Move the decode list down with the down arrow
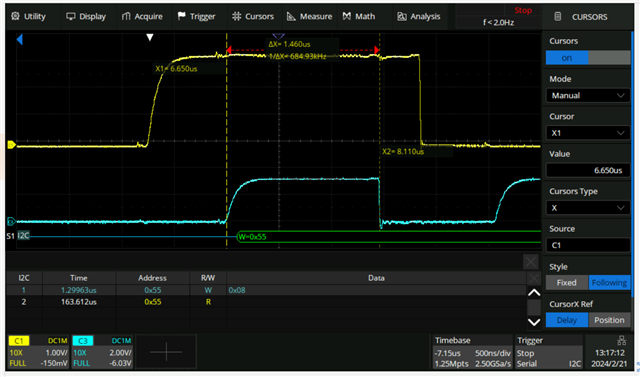Image resolution: width=640 pixels, height=377 pixels. (x=534, y=322)
